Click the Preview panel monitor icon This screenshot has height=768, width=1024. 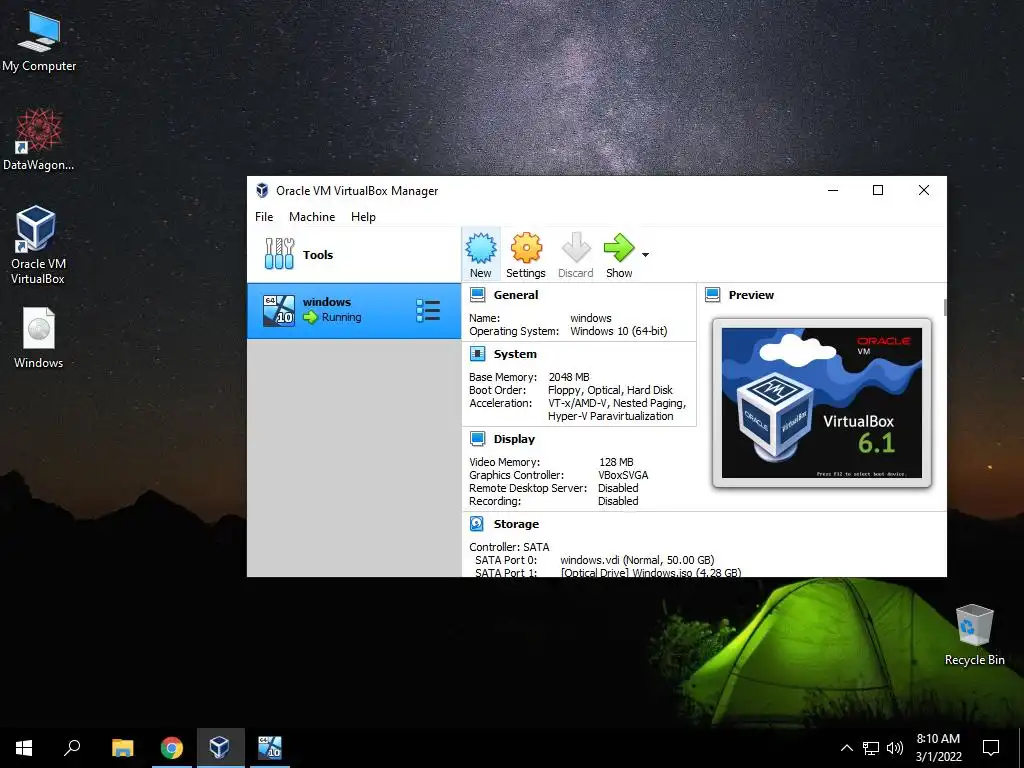coord(712,295)
